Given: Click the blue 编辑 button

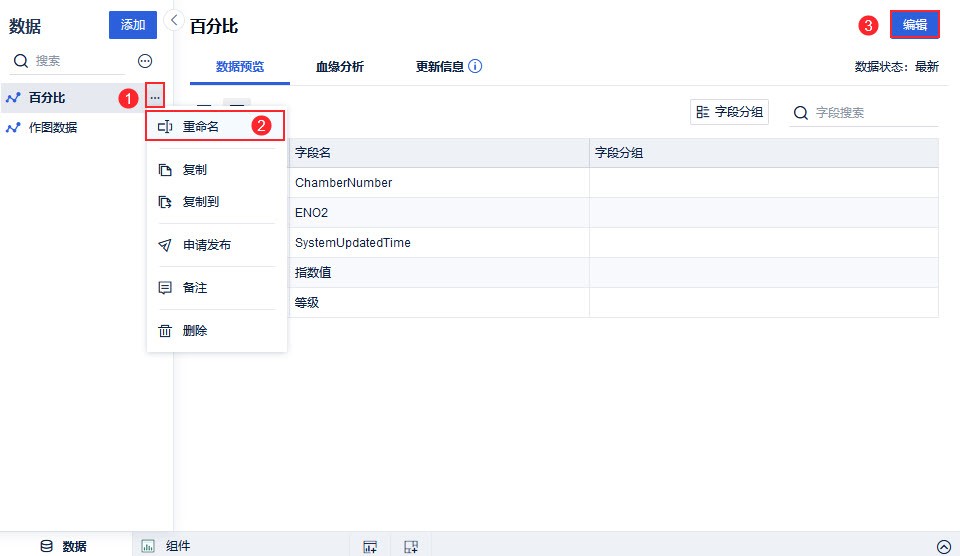Looking at the screenshot, I should (914, 25).
